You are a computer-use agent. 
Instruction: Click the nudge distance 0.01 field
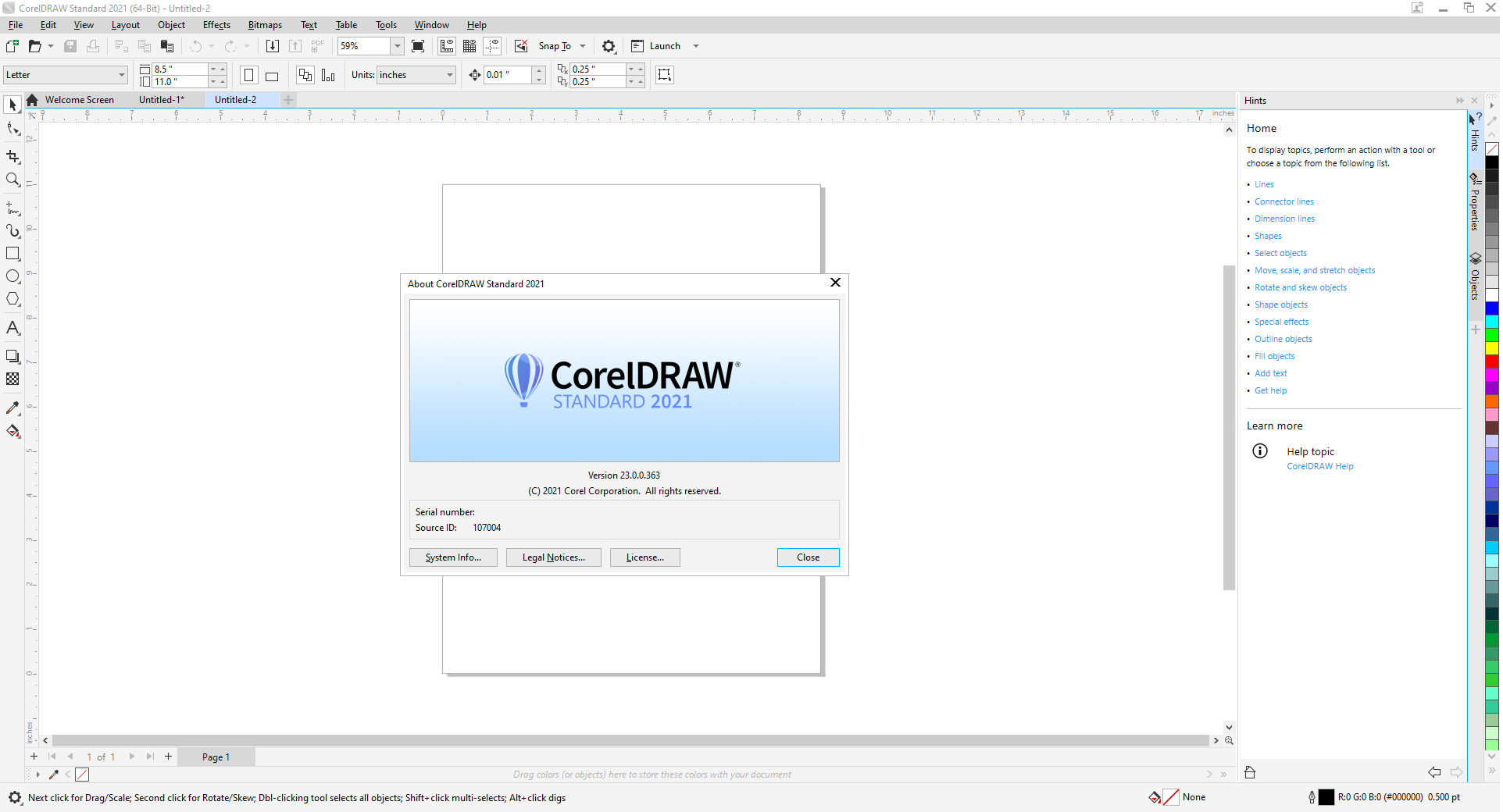[x=507, y=75]
